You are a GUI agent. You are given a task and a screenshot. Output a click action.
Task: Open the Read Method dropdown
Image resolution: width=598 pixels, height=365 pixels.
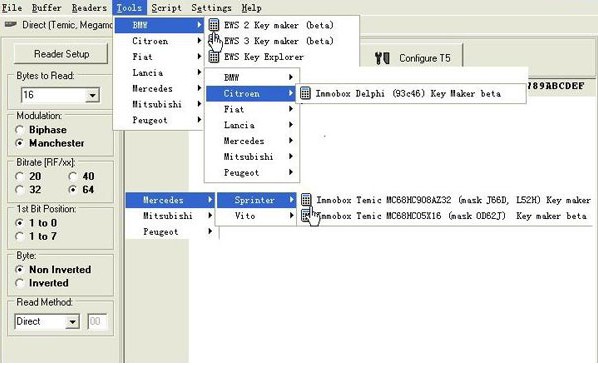coord(72,322)
